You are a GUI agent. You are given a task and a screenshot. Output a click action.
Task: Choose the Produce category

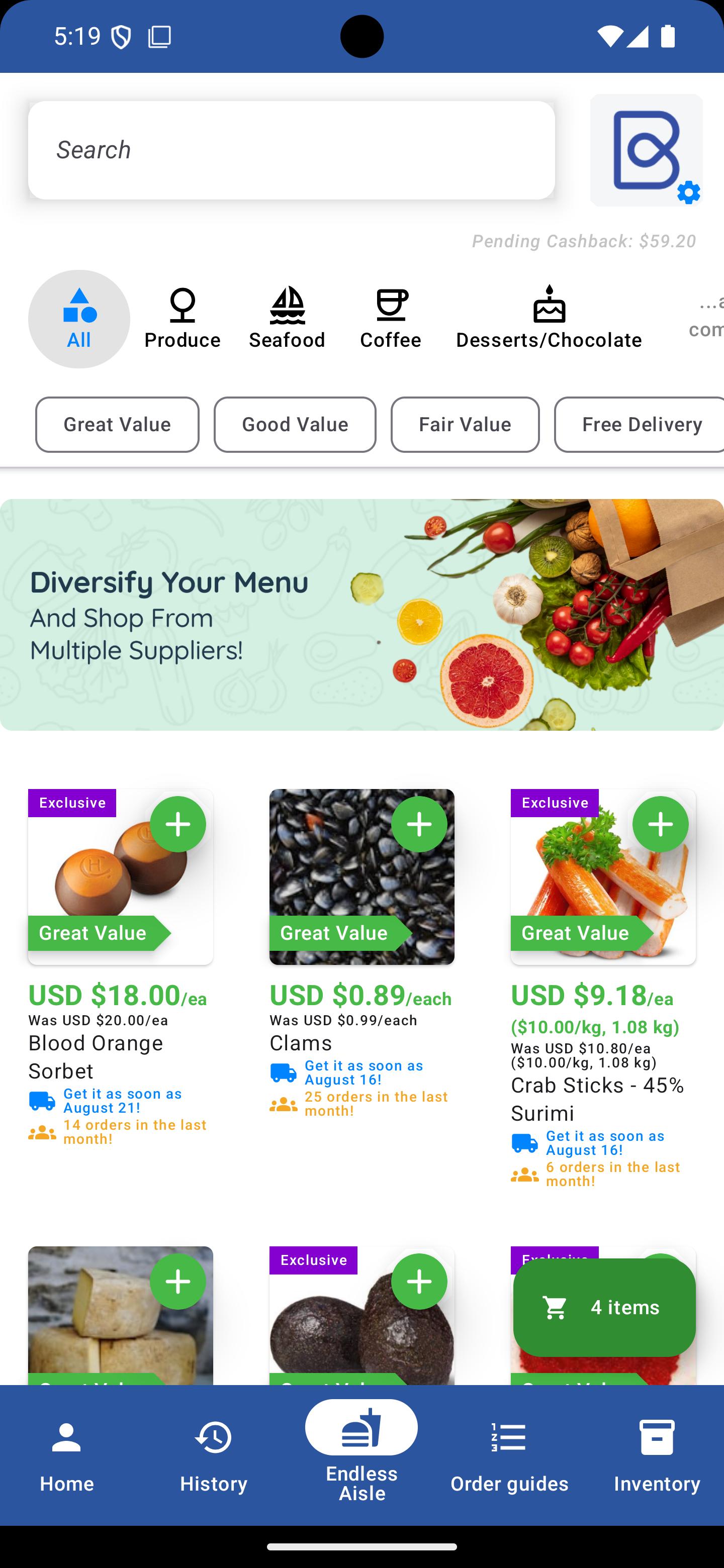182,318
